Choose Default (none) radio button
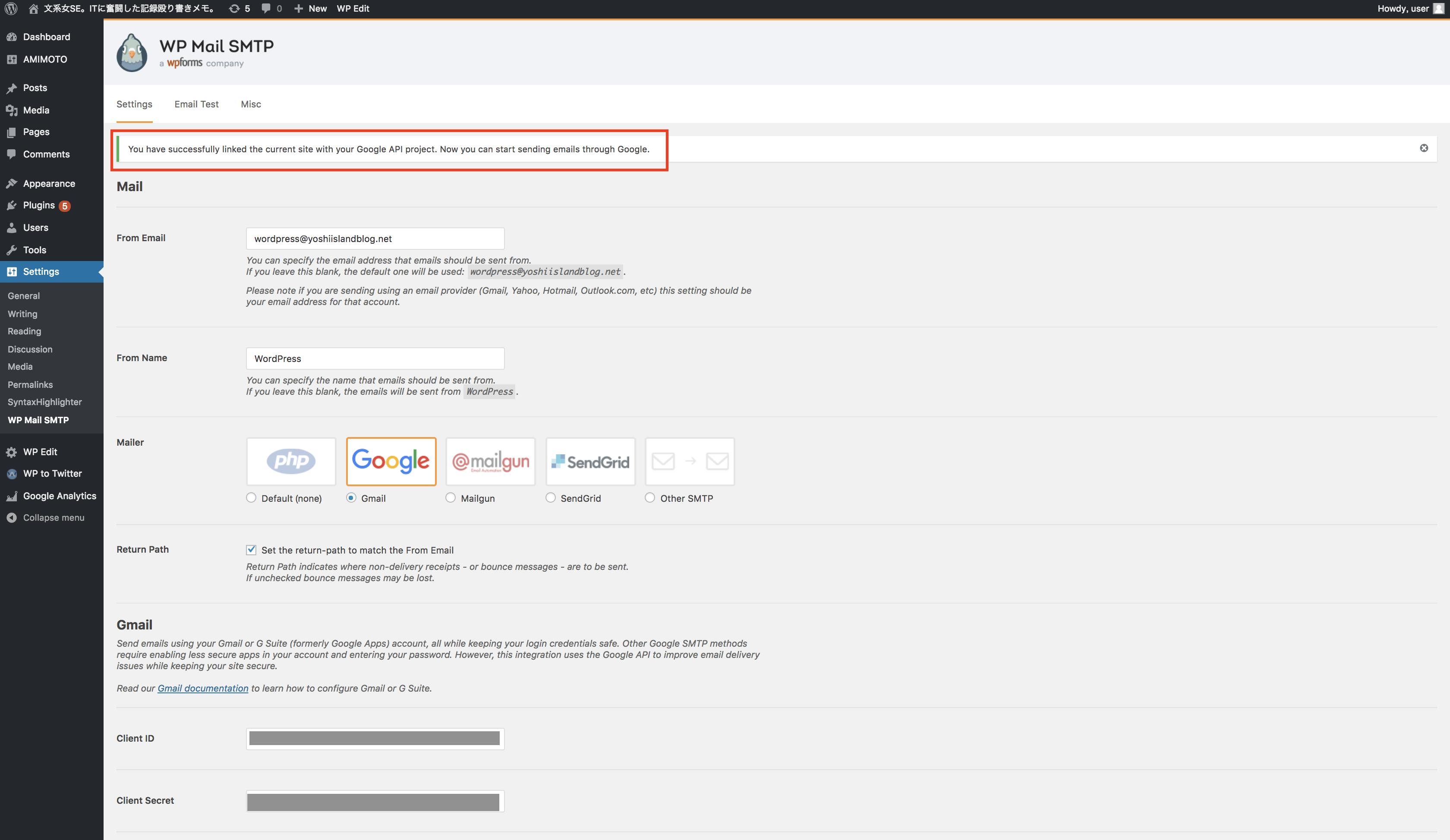 point(252,498)
